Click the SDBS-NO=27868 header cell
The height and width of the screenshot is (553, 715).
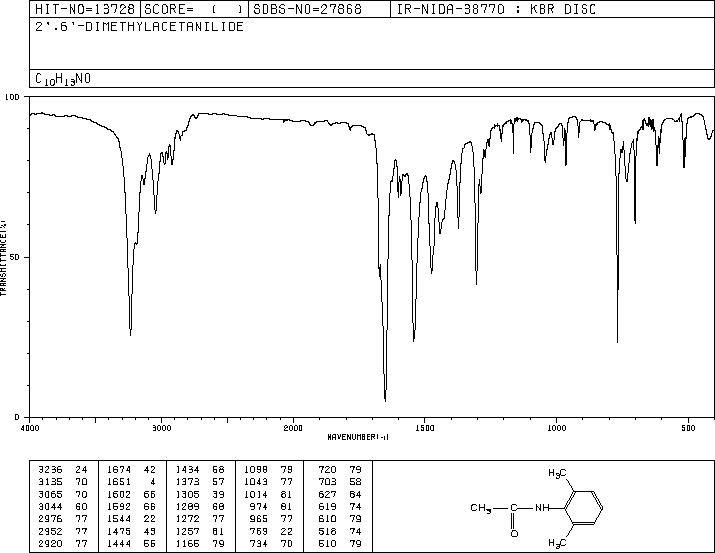pos(319,9)
